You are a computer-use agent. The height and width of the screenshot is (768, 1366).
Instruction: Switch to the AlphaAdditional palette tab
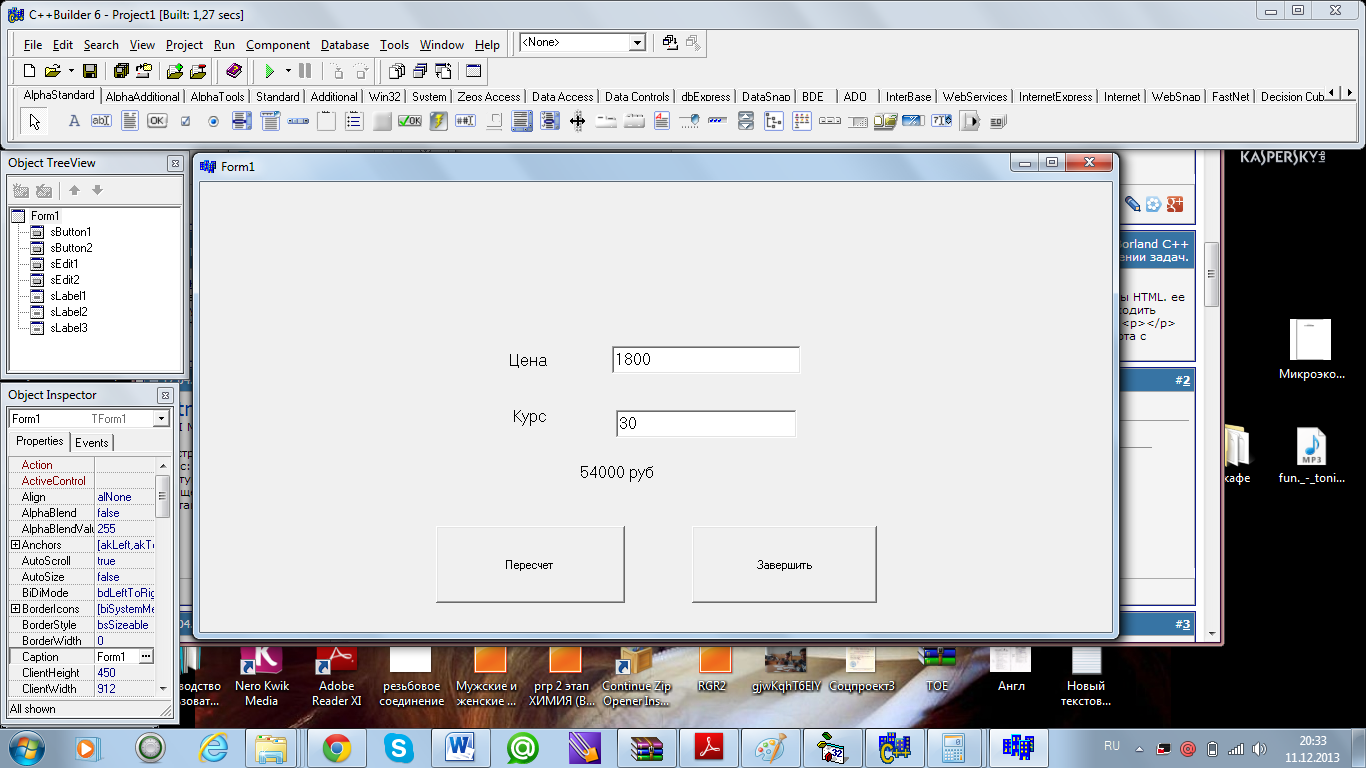[143, 97]
